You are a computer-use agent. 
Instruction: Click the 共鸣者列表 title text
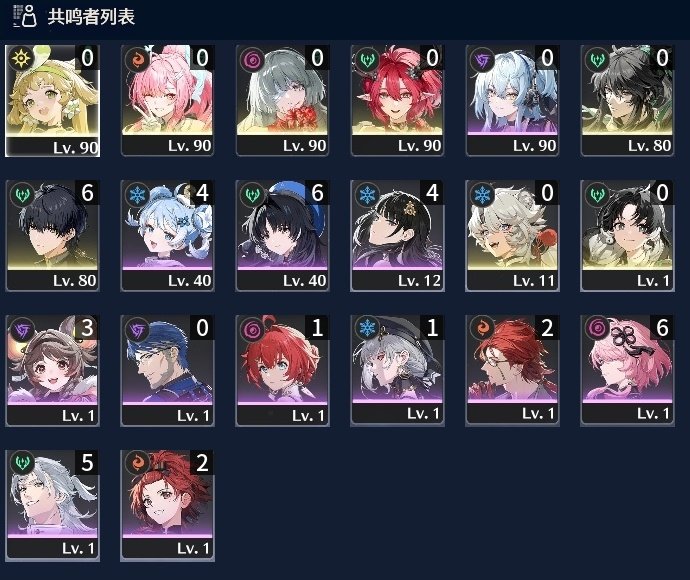point(91,17)
